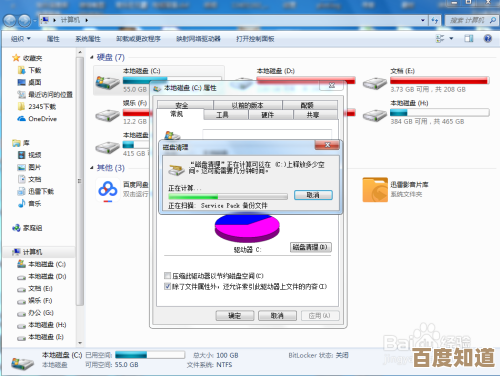Click the change view icon
Image resolution: width=500 pixels, height=376 pixels.
(440, 39)
